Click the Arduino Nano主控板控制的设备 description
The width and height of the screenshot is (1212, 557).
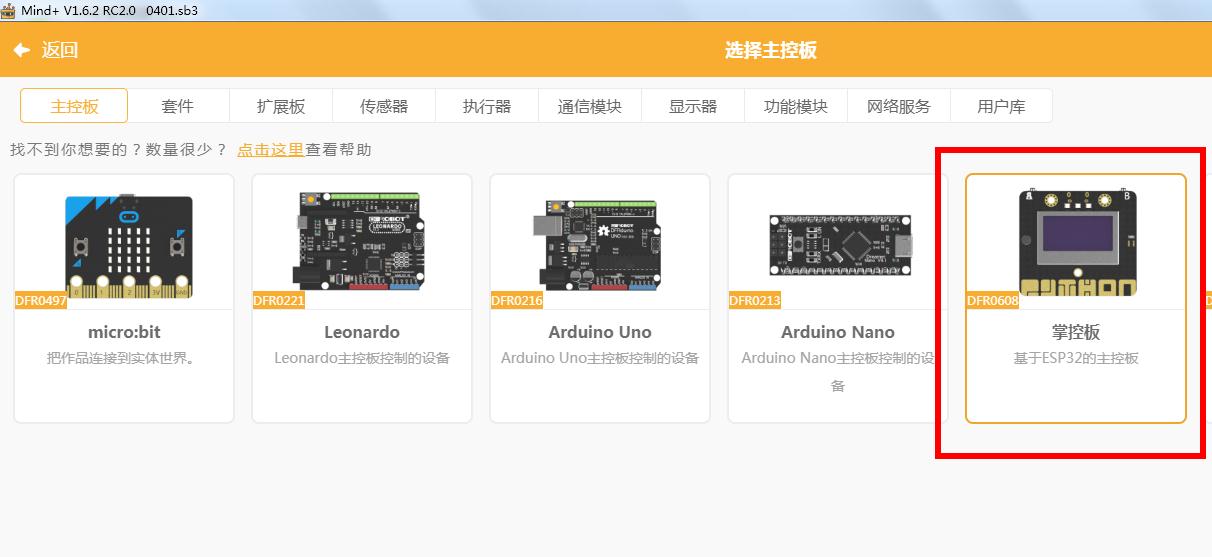[x=838, y=371]
